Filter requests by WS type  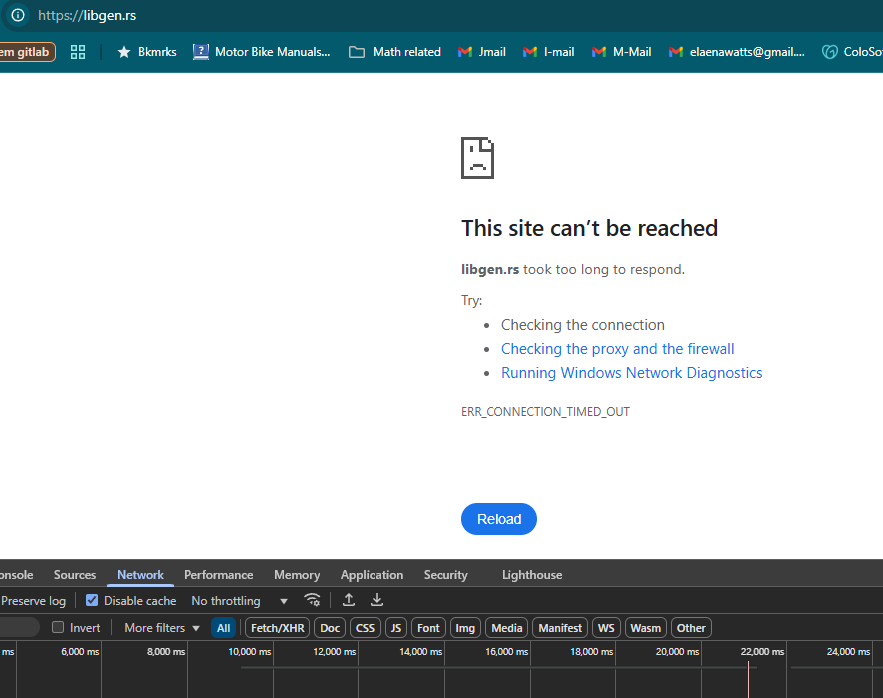(606, 628)
